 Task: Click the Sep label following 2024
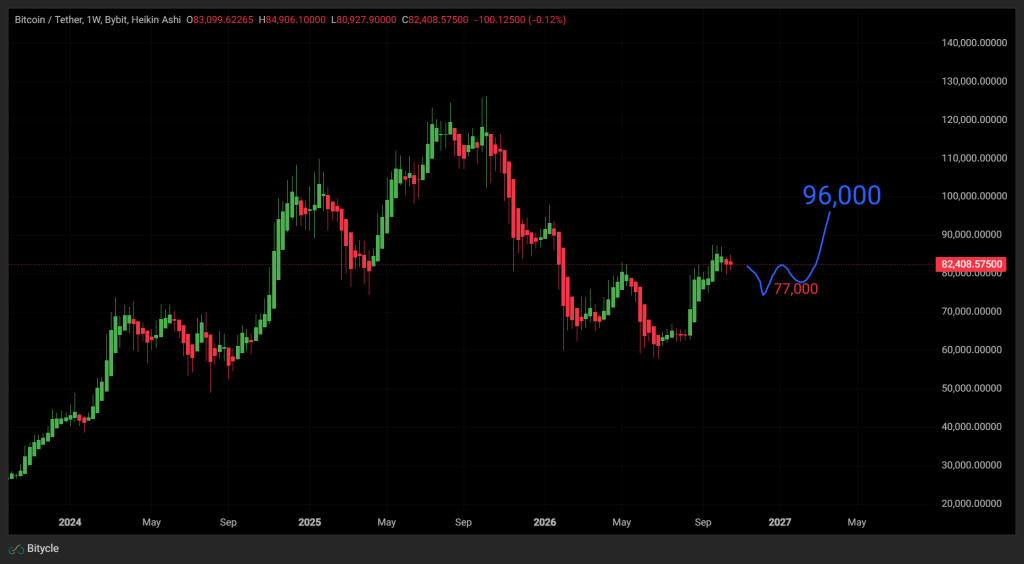click(x=228, y=523)
